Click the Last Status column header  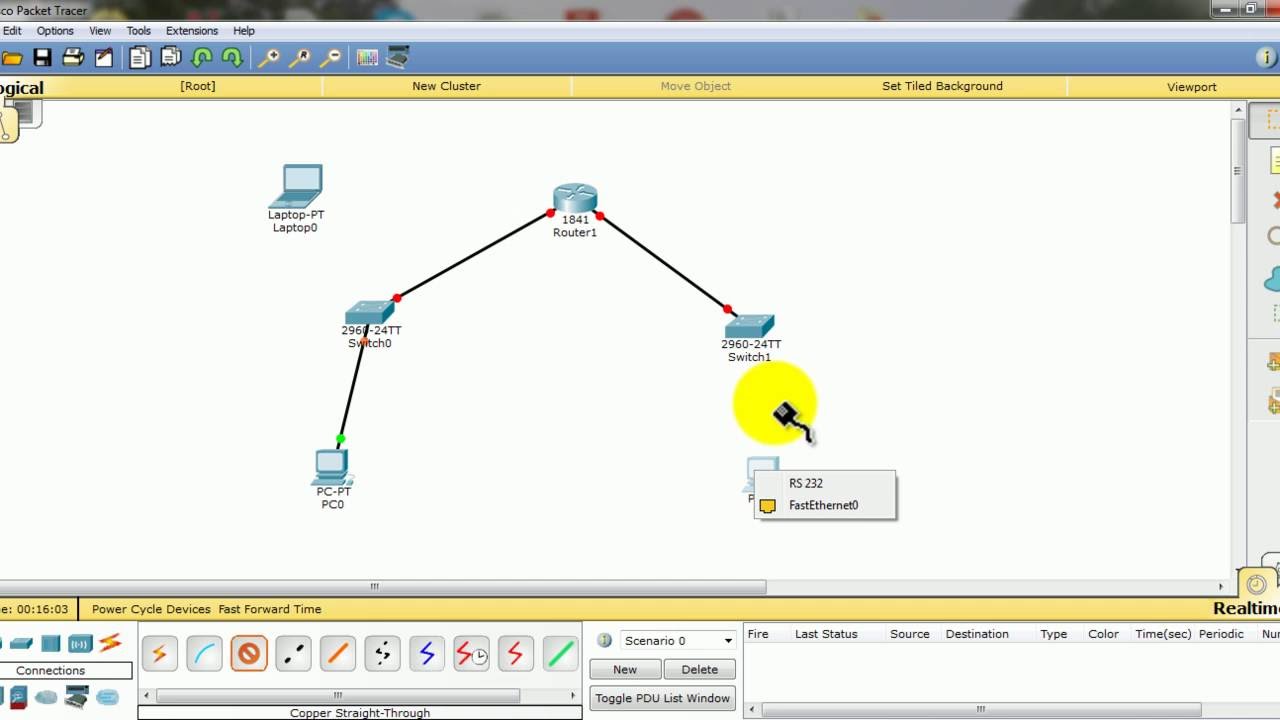(826, 634)
